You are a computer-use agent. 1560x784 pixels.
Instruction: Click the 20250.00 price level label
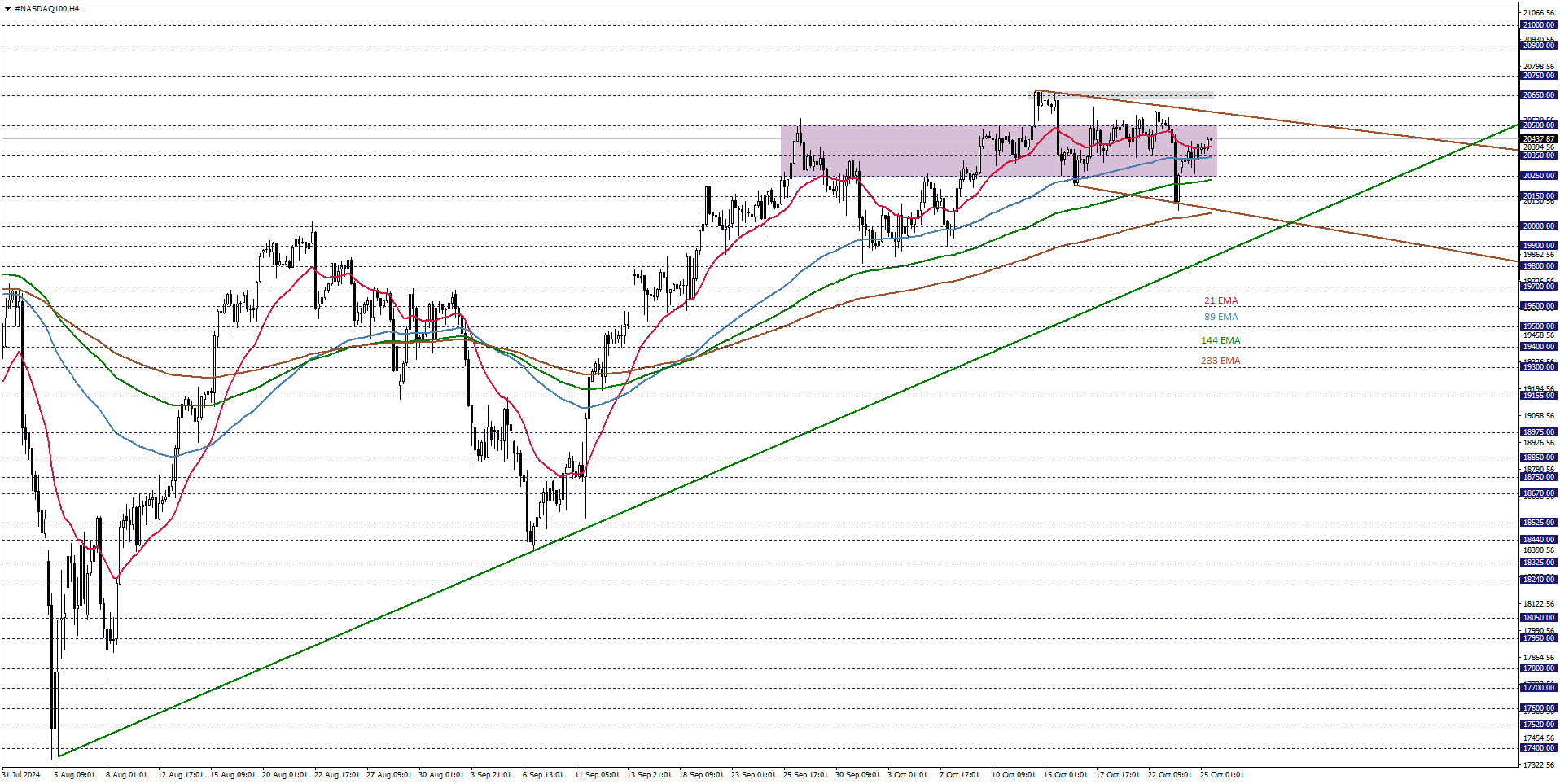(x=1539, y=176)
